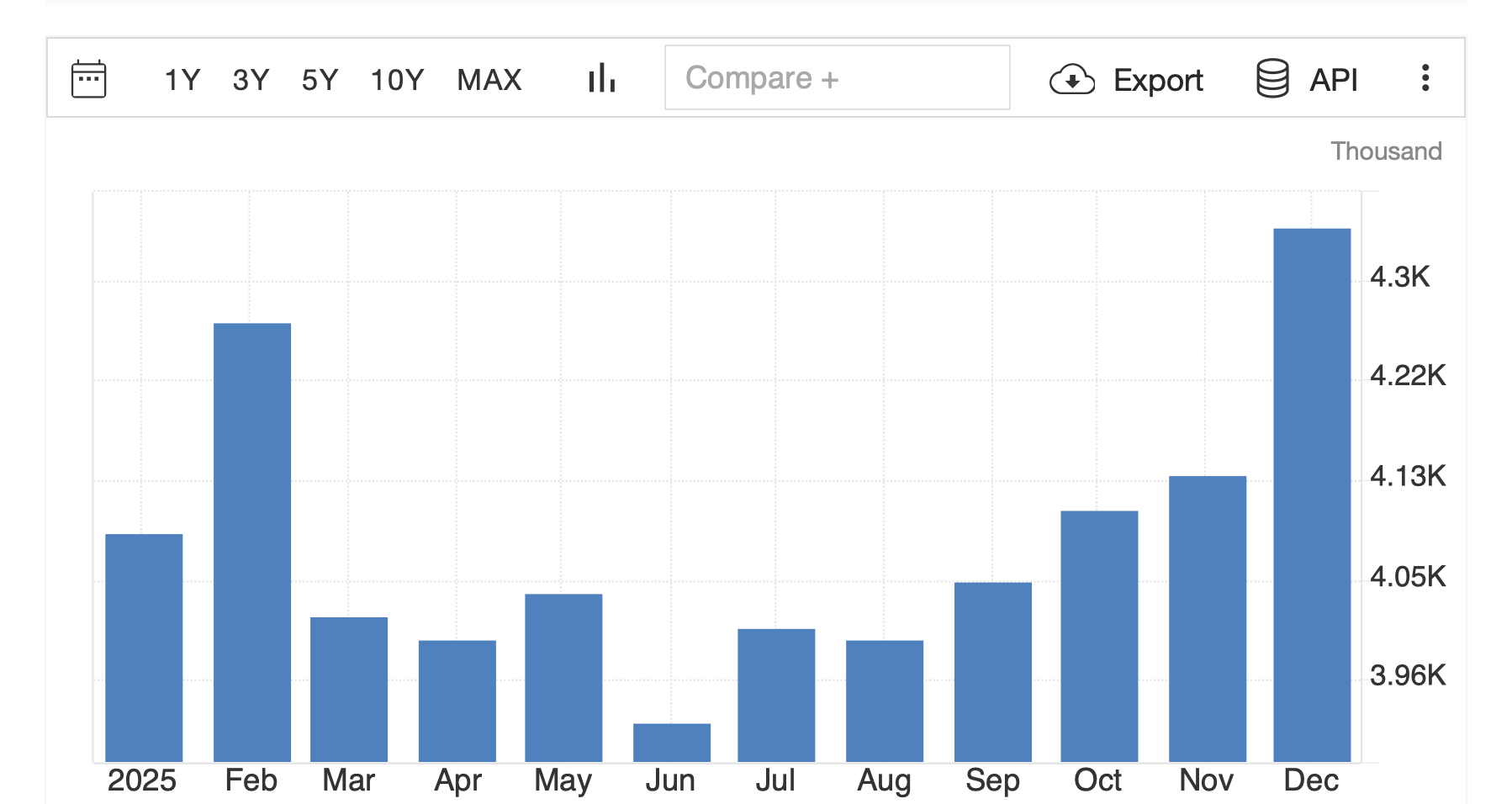Click the September bar in the chart
1512x804 pixels.
tap(992, 671)
